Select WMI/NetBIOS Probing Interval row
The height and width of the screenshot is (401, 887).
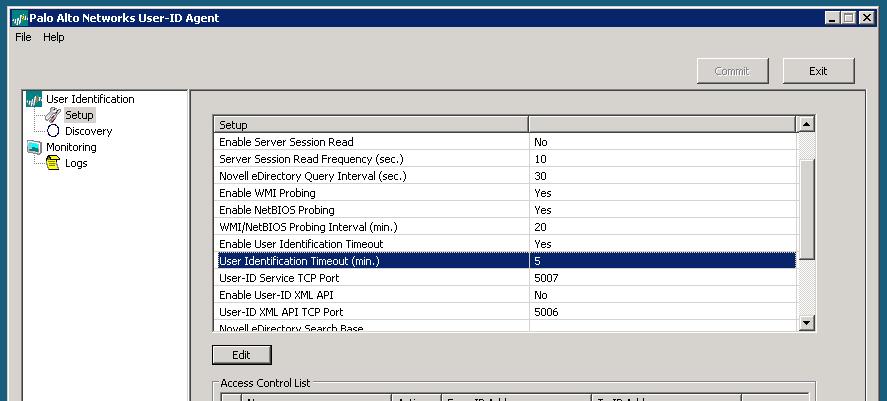(505, 227)
